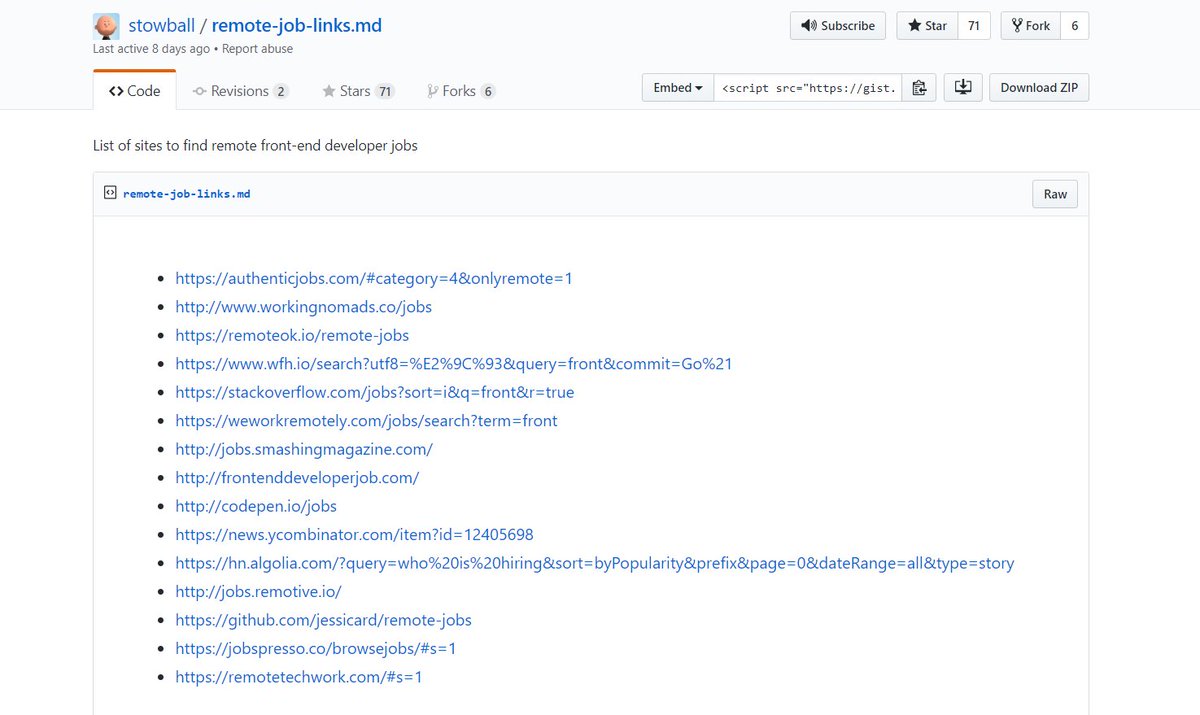
Task: Open the weworkremotely.com search link
Action: [366, 421]
